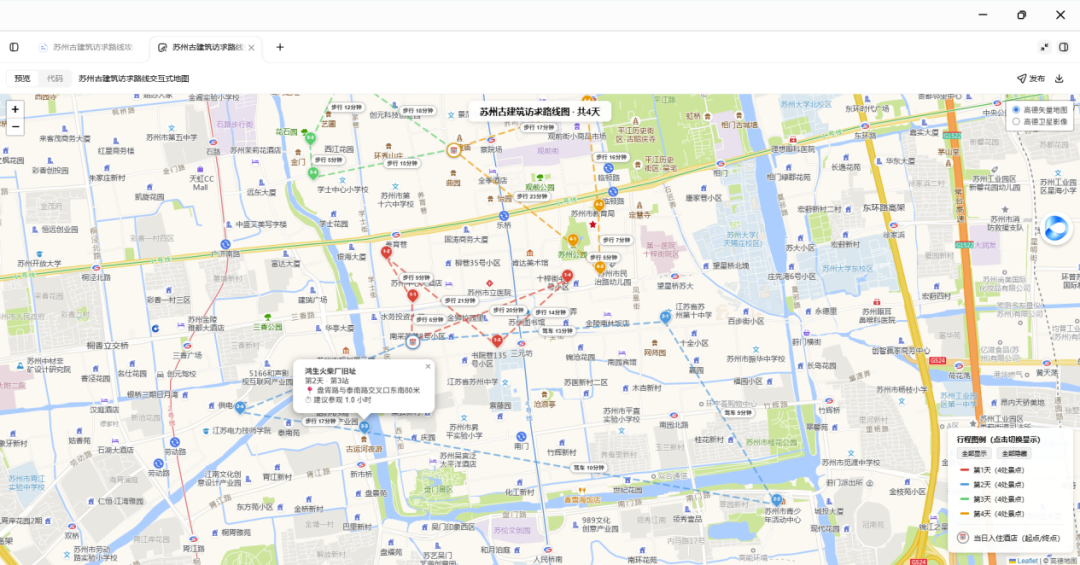This screenshot has width=1080, height=565.
Task: Click orange marker 4-2 near 苏州市民治路幼儿园
Action: [599, 267]
